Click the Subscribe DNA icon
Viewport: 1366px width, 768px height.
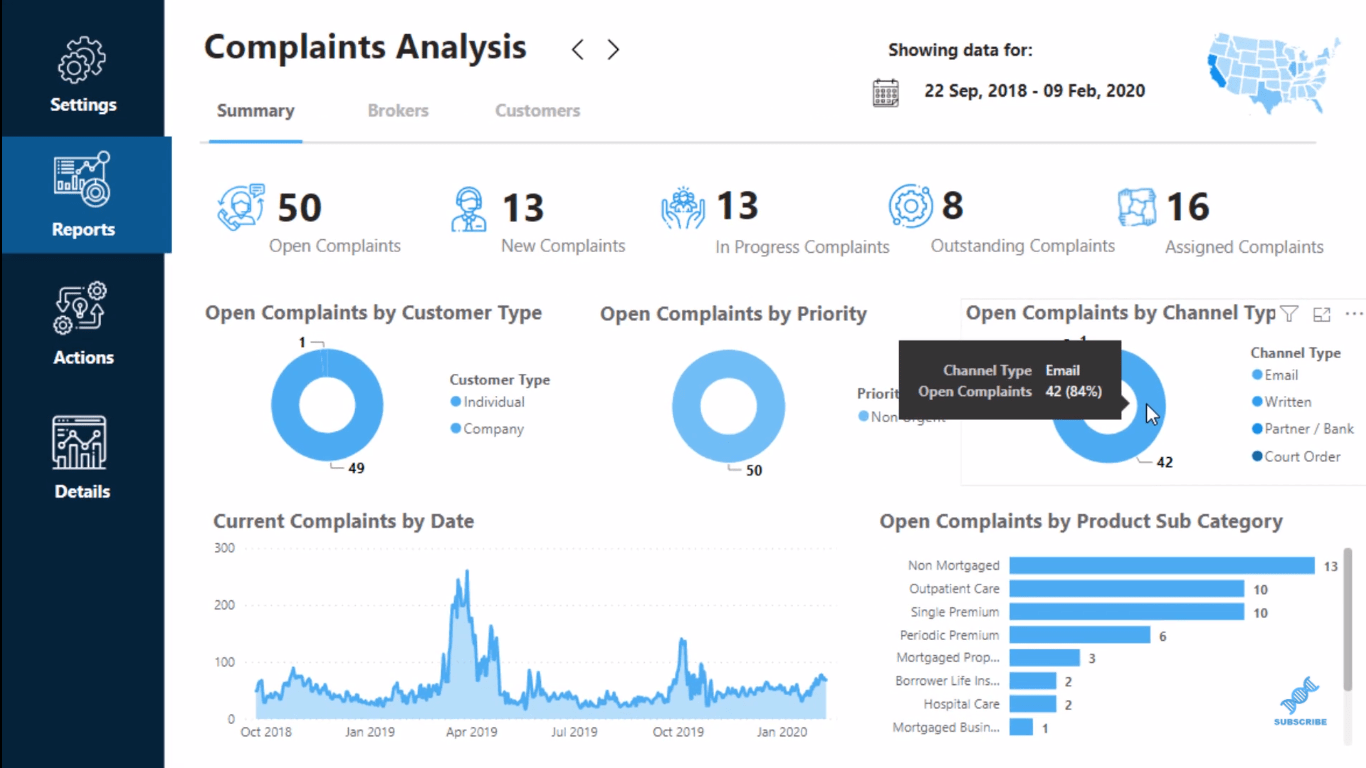pyautogui.click(x=1300, y=698)
